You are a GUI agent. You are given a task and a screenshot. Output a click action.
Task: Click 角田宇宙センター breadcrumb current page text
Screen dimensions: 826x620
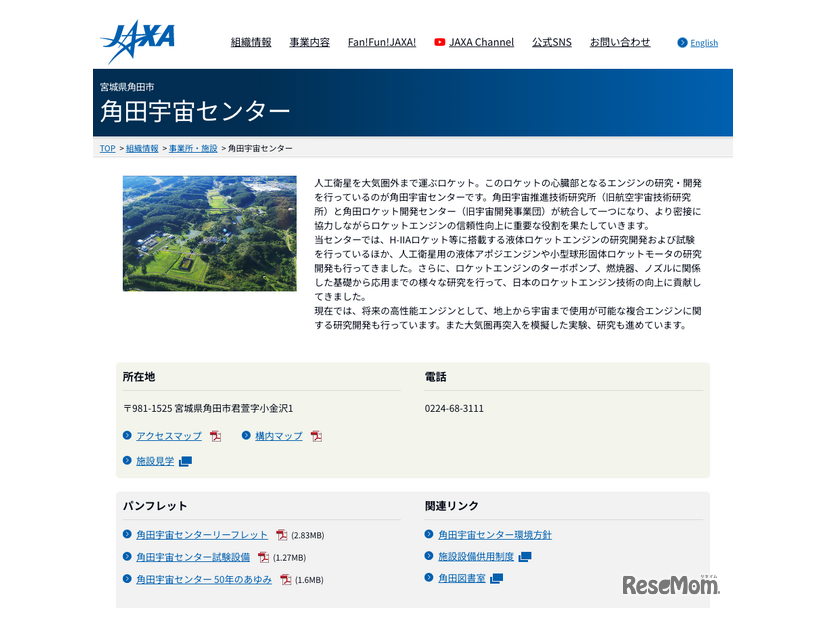[x=260, y=149]
